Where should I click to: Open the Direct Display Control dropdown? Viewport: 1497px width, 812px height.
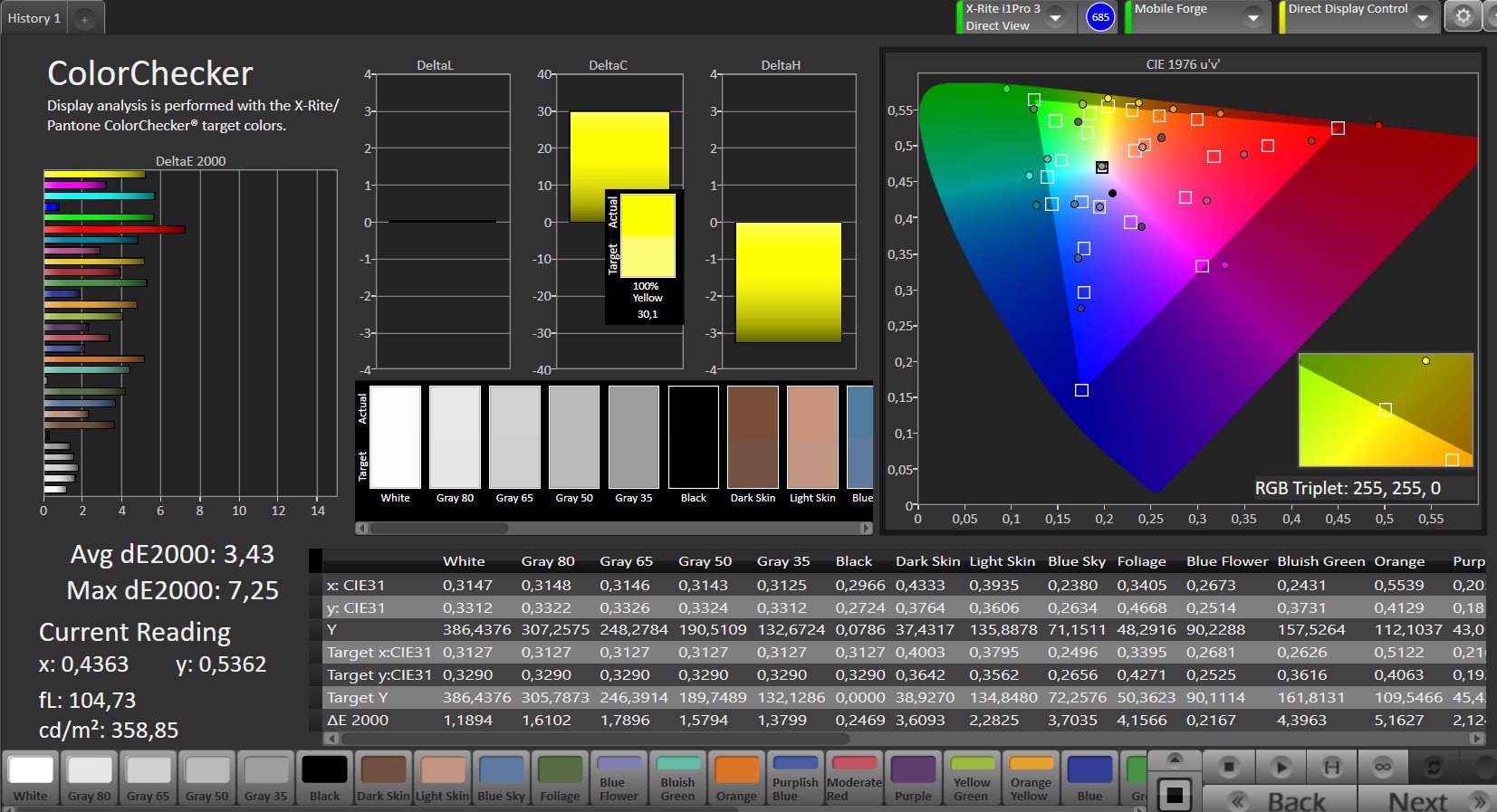[1423, 17]
